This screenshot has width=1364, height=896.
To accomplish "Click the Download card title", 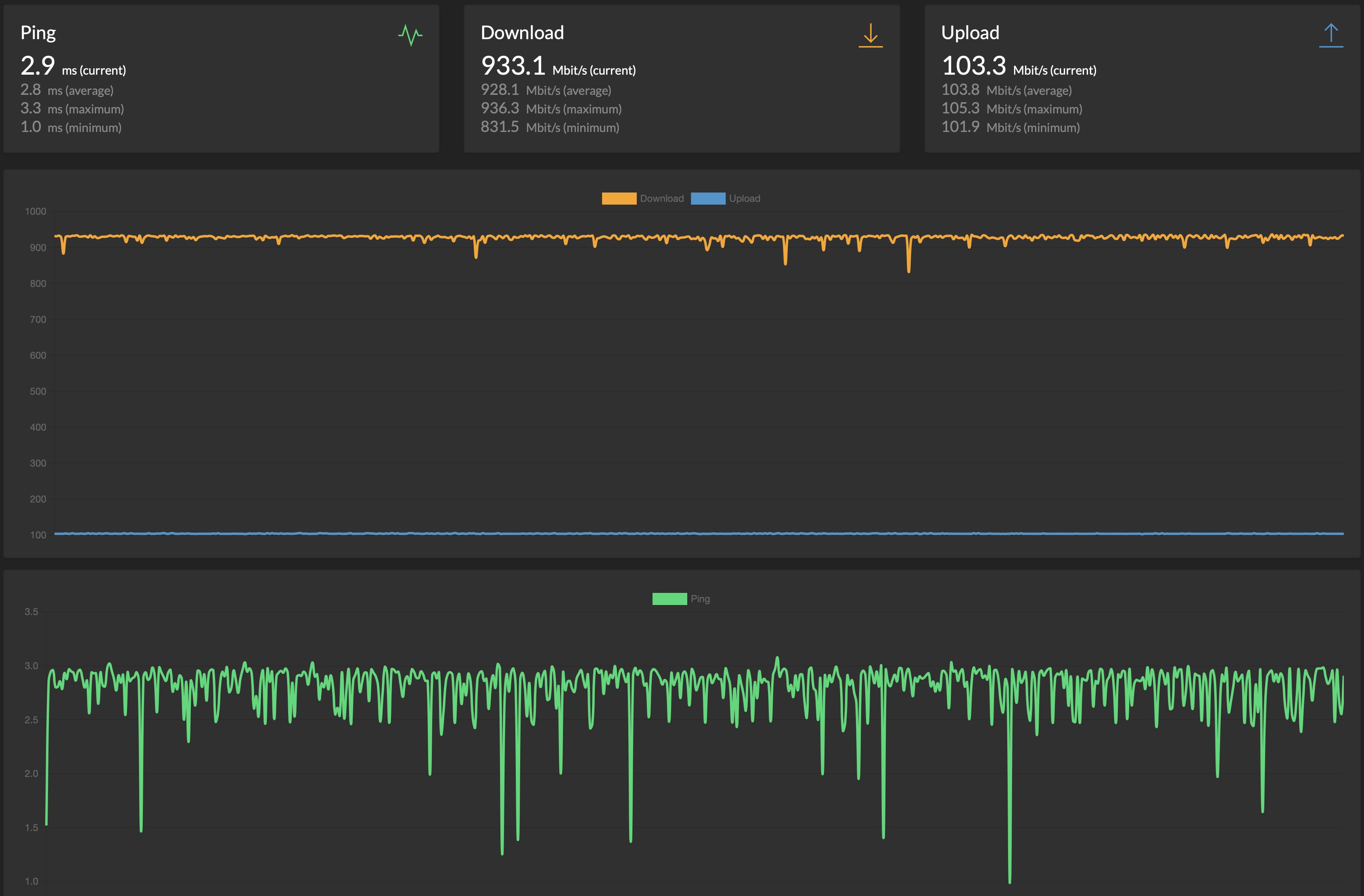I will [x=521, y=33].
